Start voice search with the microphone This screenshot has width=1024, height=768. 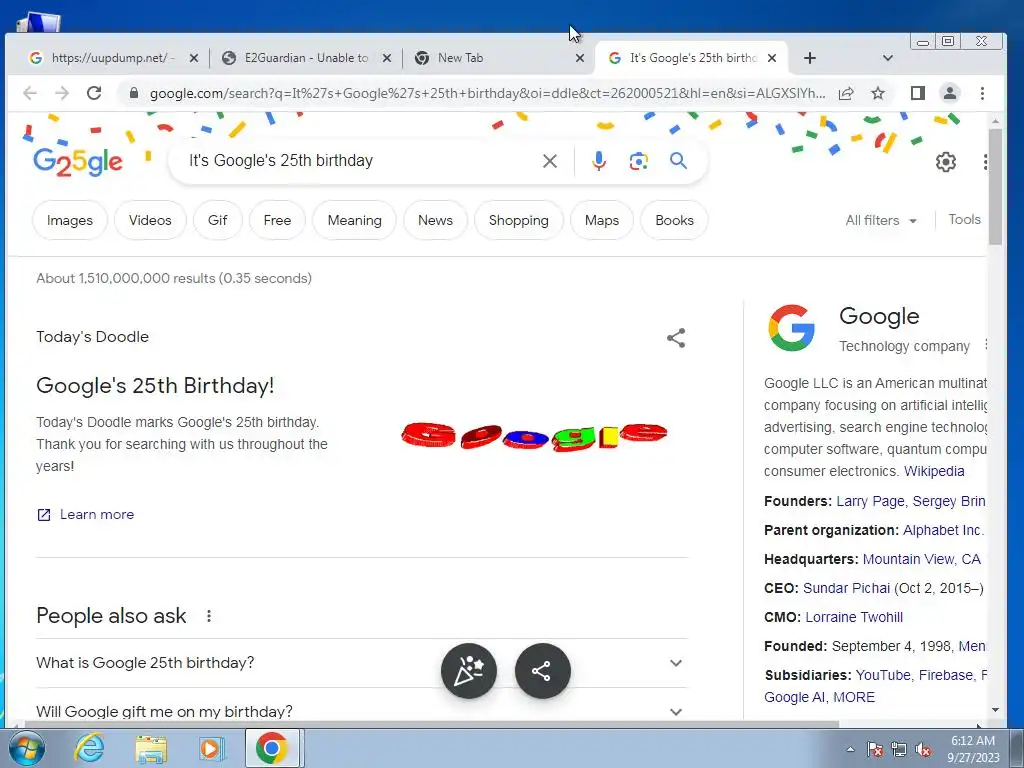tap(599, 161)
